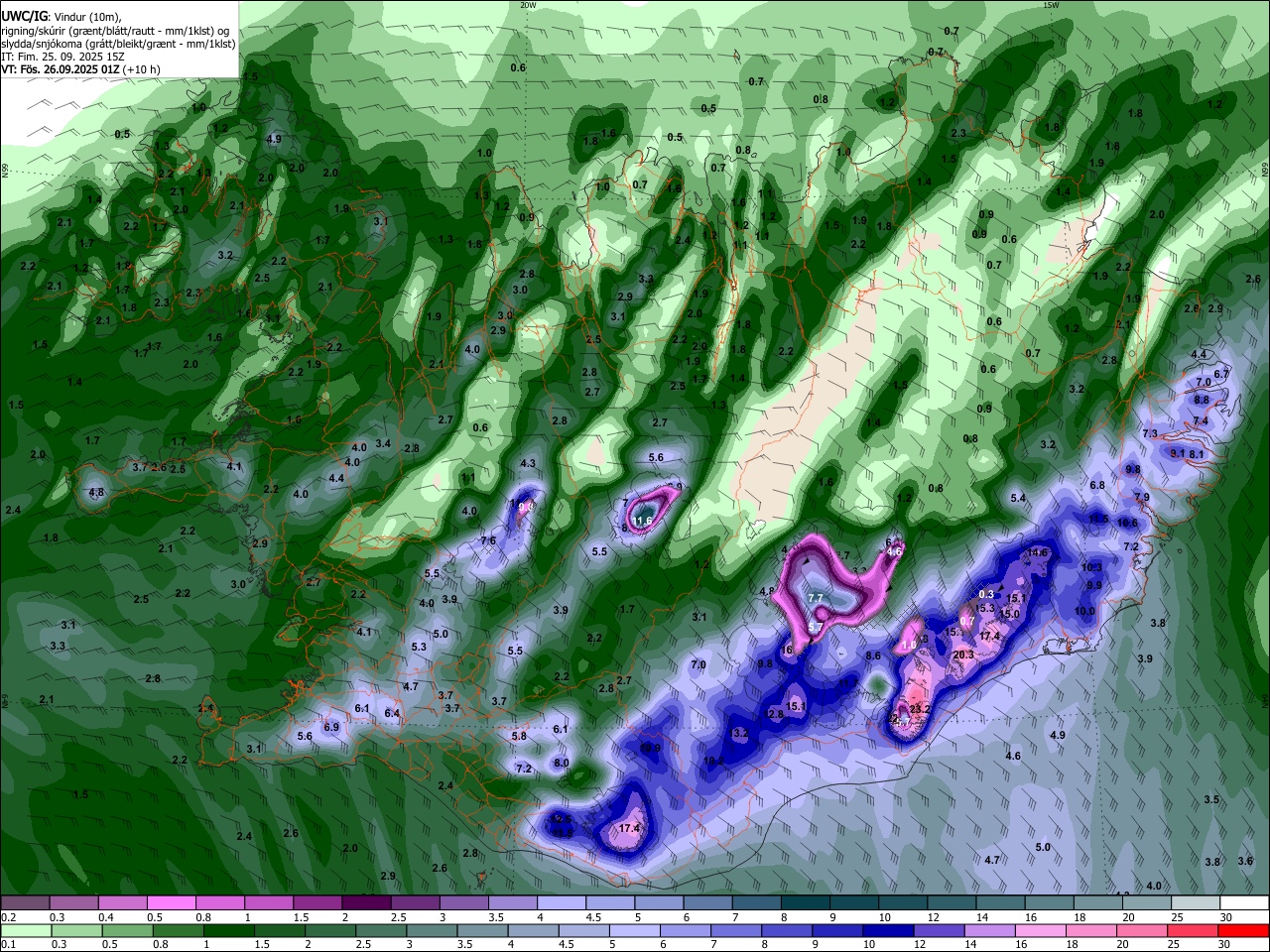Click the '15W' longitude label at the top edge
The image size is (1270, 952).
tap(1051, 5)
